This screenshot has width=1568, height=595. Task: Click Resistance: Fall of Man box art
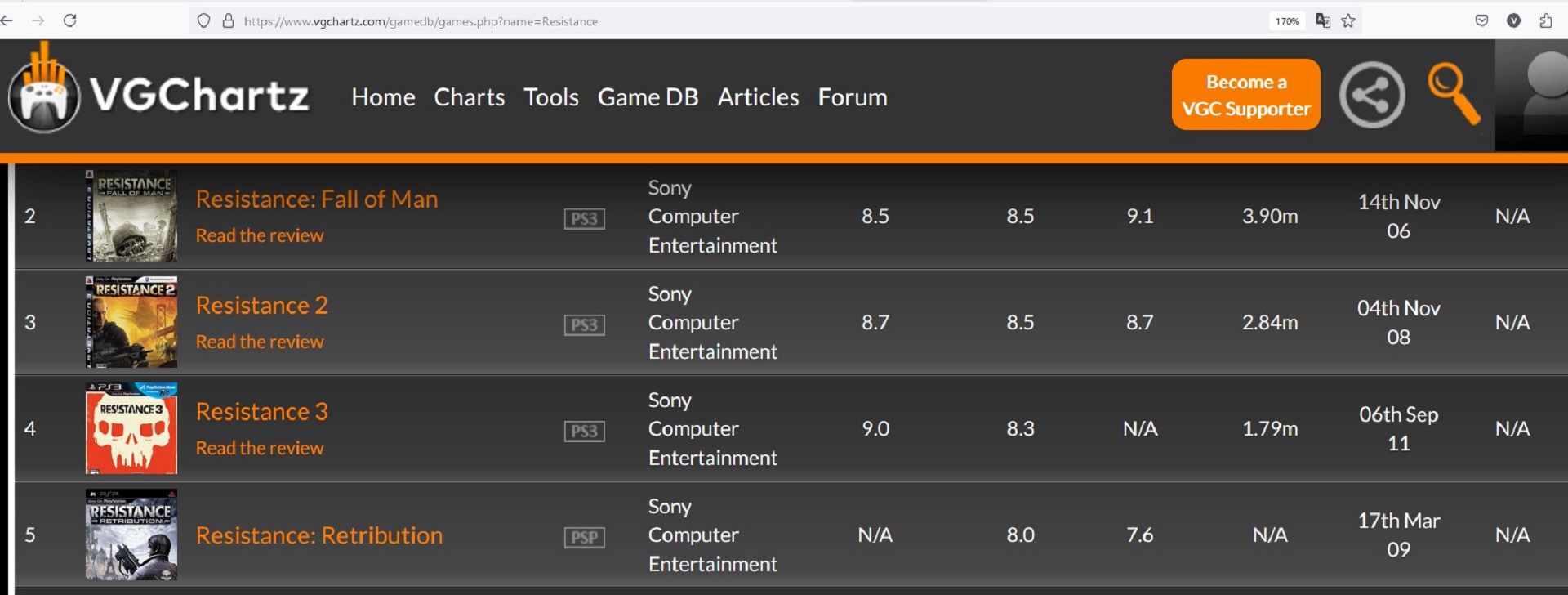[131, 216]
